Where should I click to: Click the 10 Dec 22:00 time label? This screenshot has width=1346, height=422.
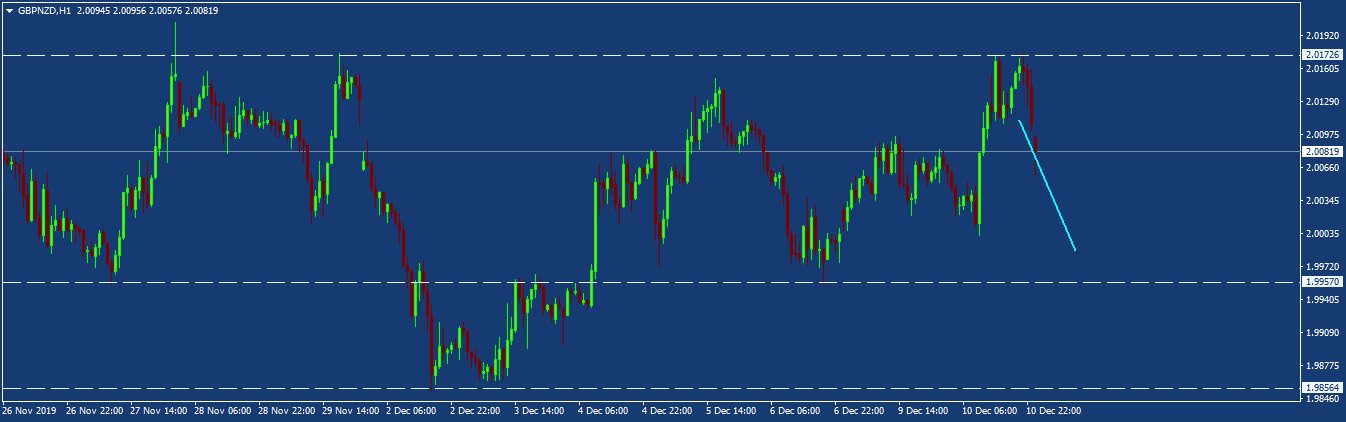coord(1054,411)
